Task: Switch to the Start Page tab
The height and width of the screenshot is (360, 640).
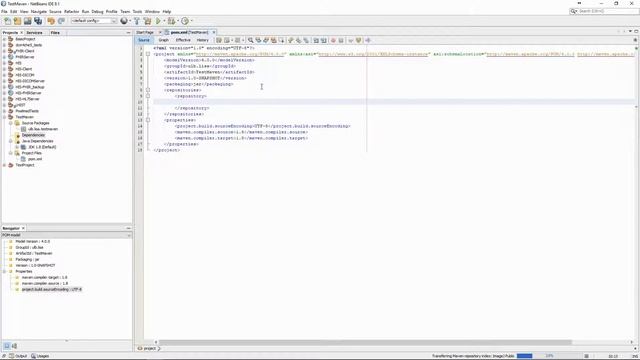Action: 145,32
